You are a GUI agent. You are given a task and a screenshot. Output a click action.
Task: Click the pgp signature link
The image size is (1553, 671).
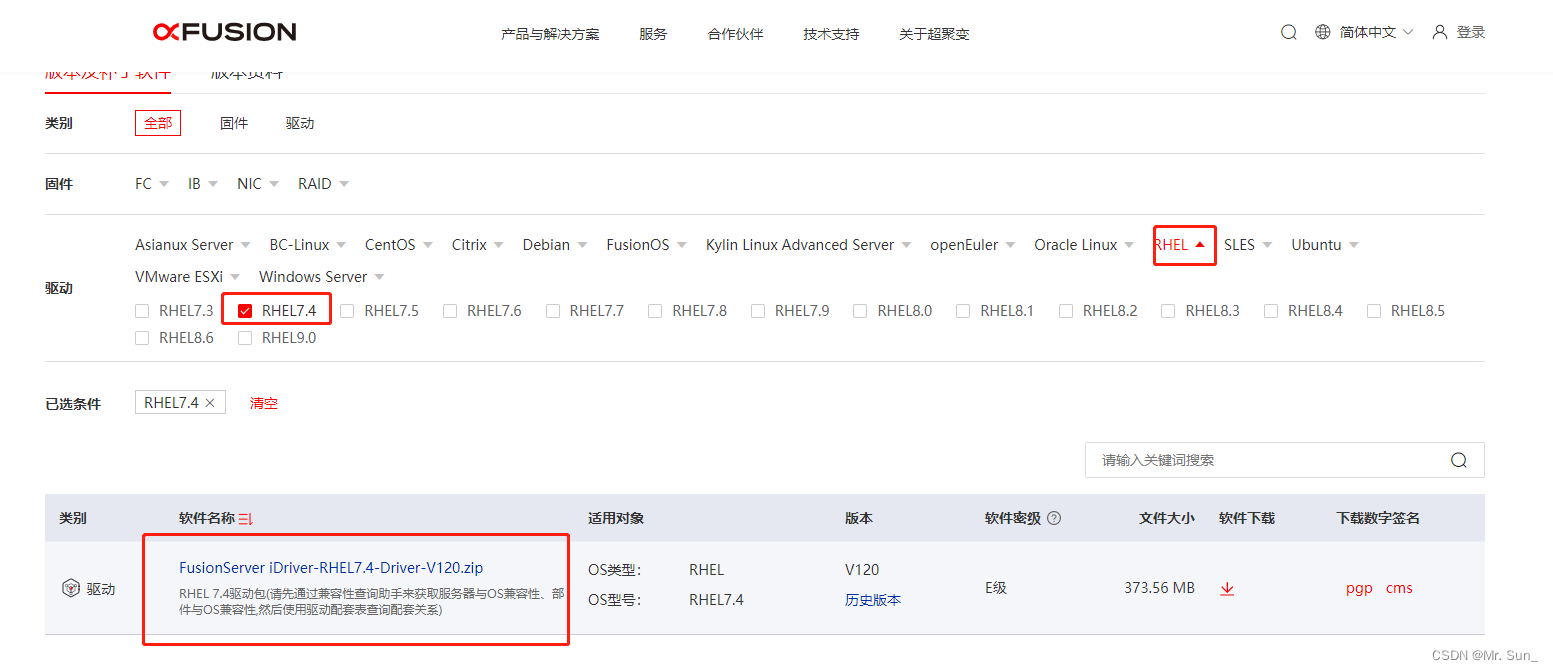click(x=1359, y=588)
